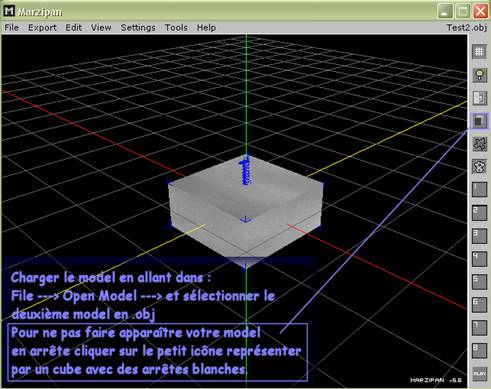Click the PLAY button
491x389 pixels.
[479, 373]
